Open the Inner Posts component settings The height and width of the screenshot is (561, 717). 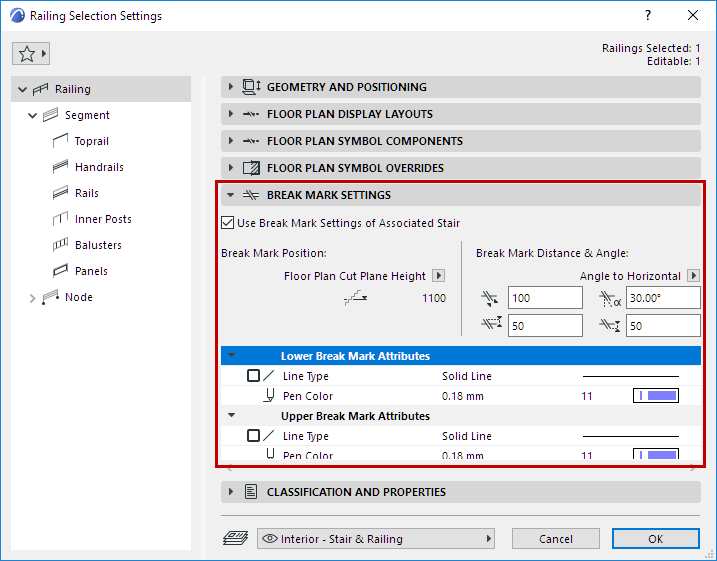click(x=102, y=219)
